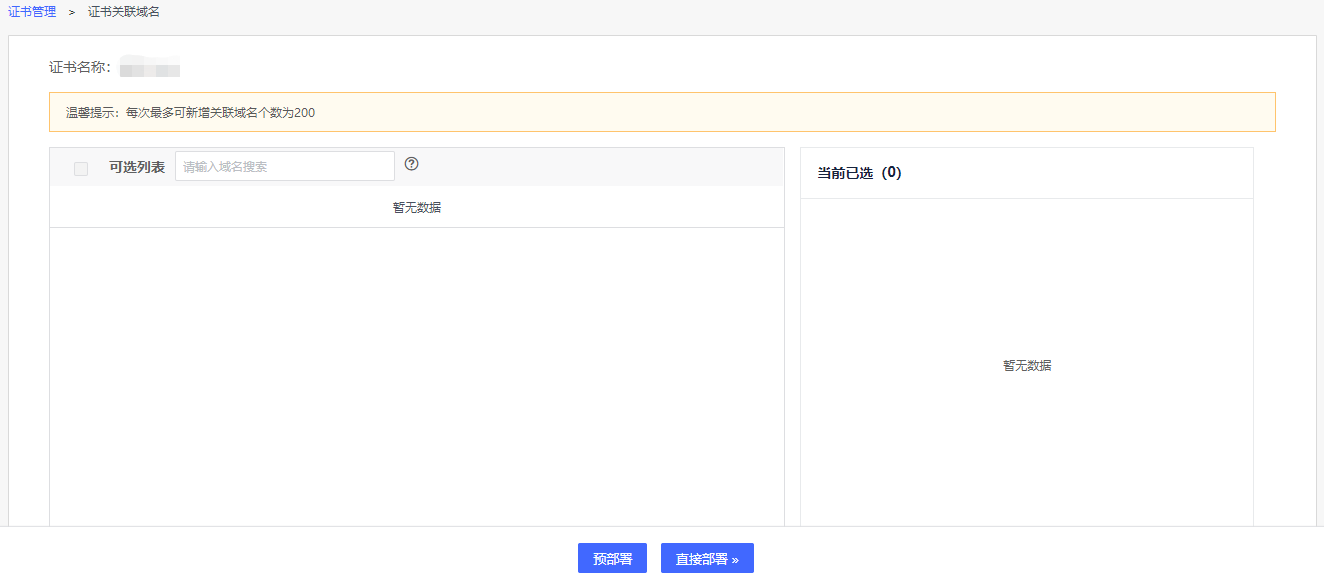Click the 可选列表 column title
1324x579 pixels.
click(137, 167)
